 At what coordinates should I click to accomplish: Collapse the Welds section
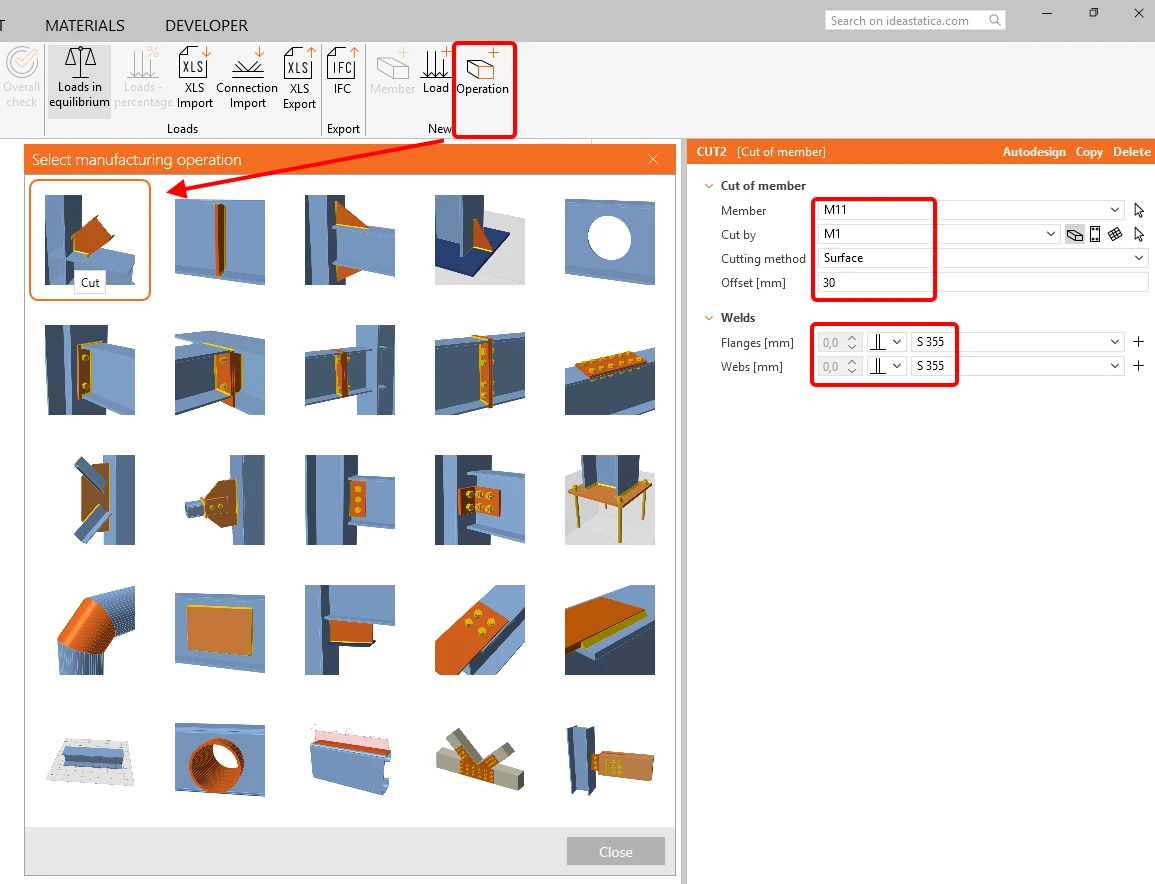[x=709, y=318]
